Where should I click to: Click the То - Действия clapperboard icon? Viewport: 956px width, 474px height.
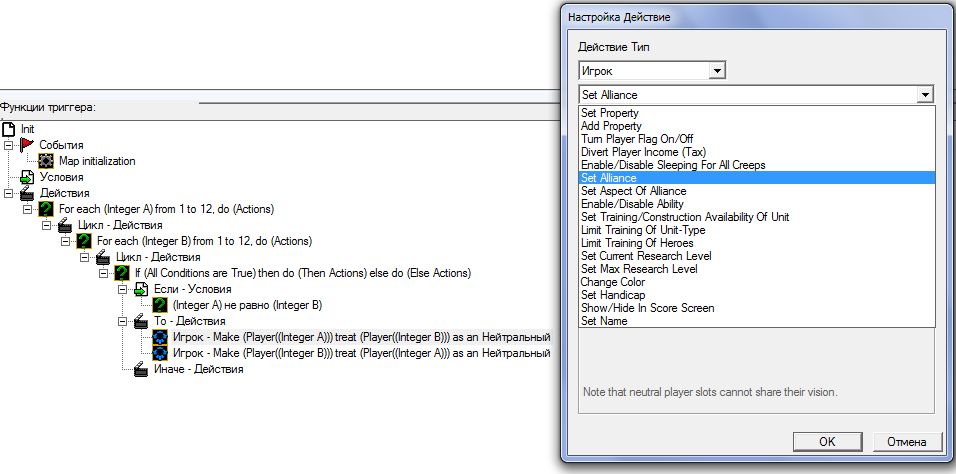(141, 321)
